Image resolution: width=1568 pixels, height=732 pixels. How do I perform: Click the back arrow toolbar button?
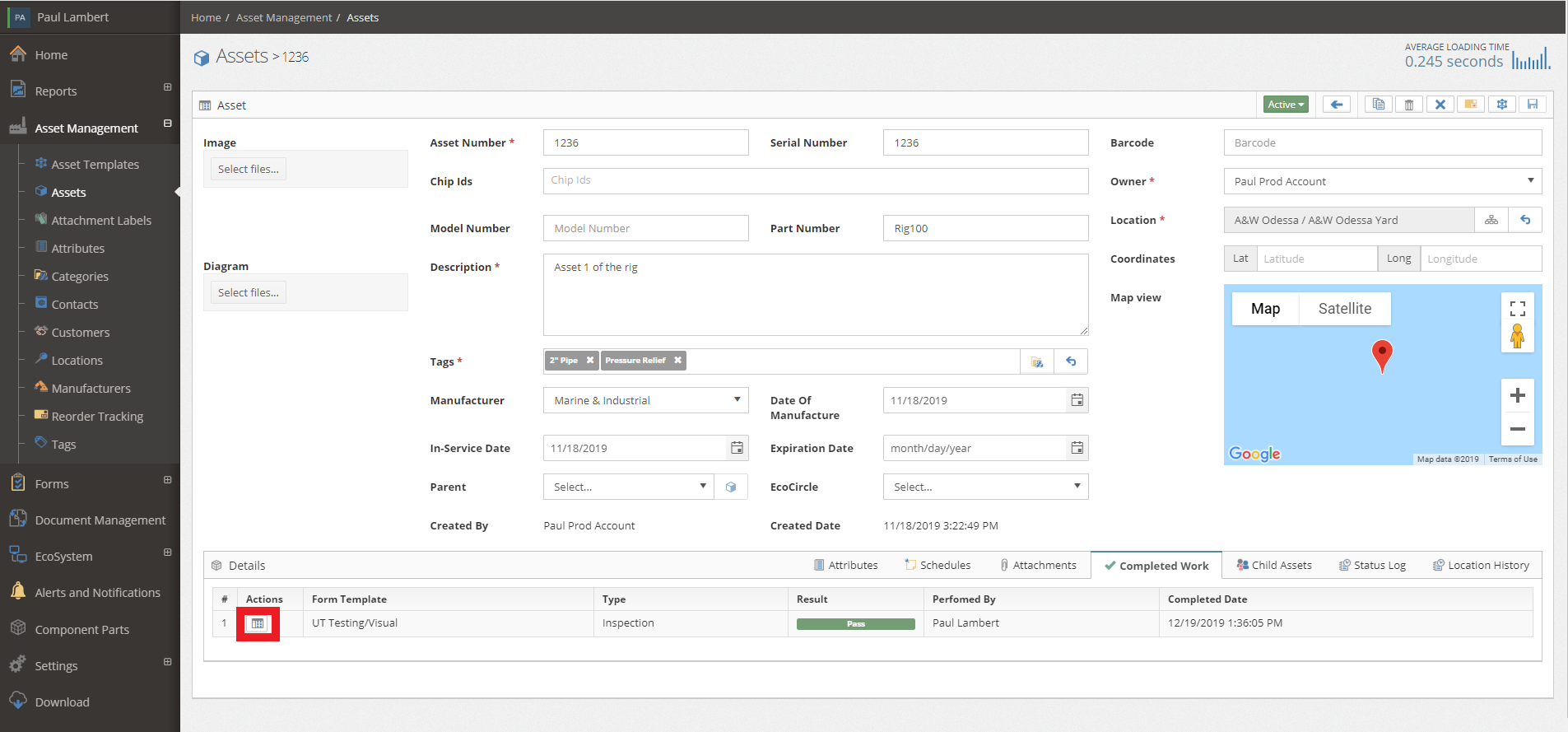[x=1337, y=105]
